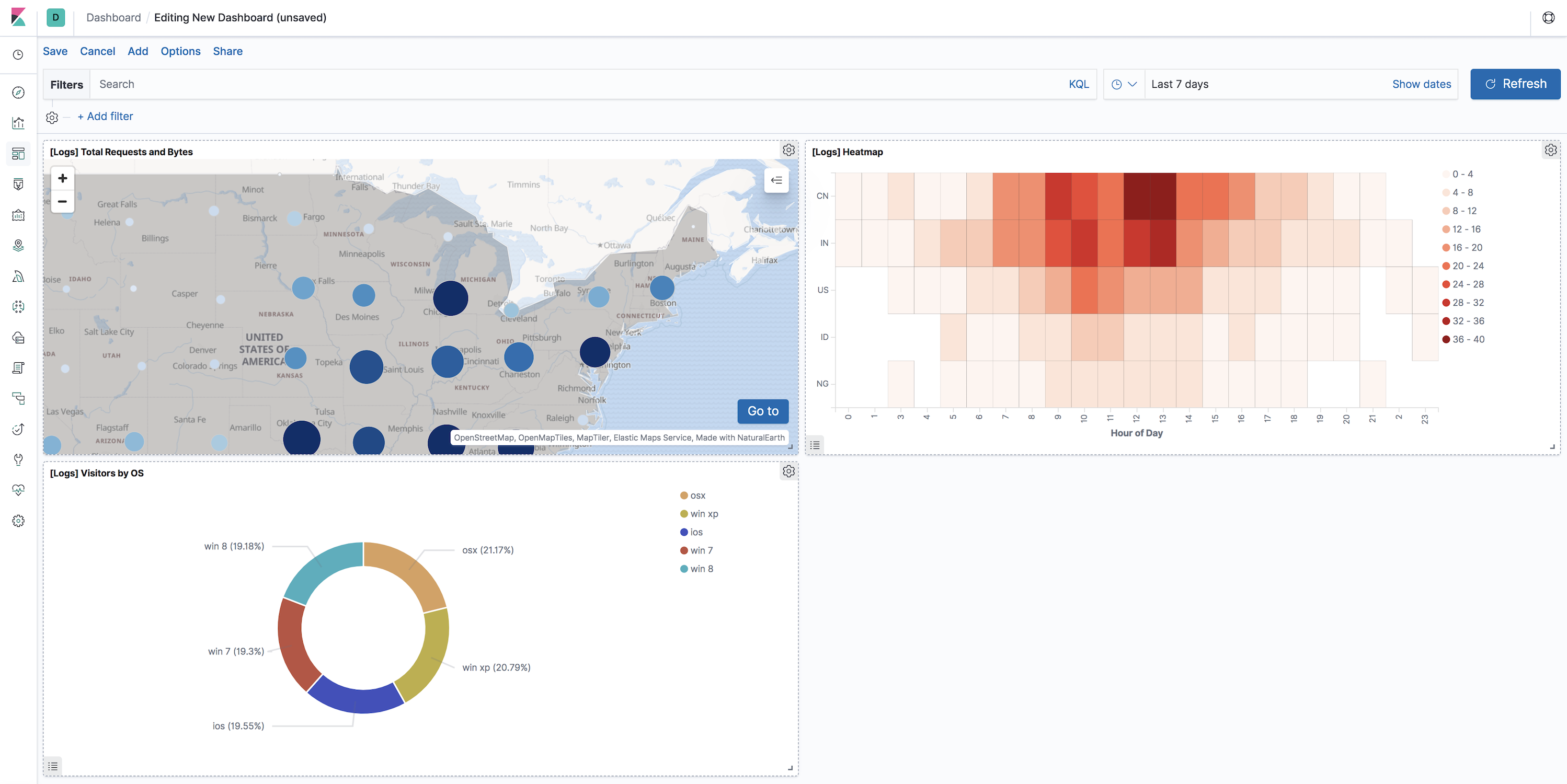This screenshot has width=1567, height=784.
Task: Select the Maps icon in sidebar
Action: [x=18, y=245]
